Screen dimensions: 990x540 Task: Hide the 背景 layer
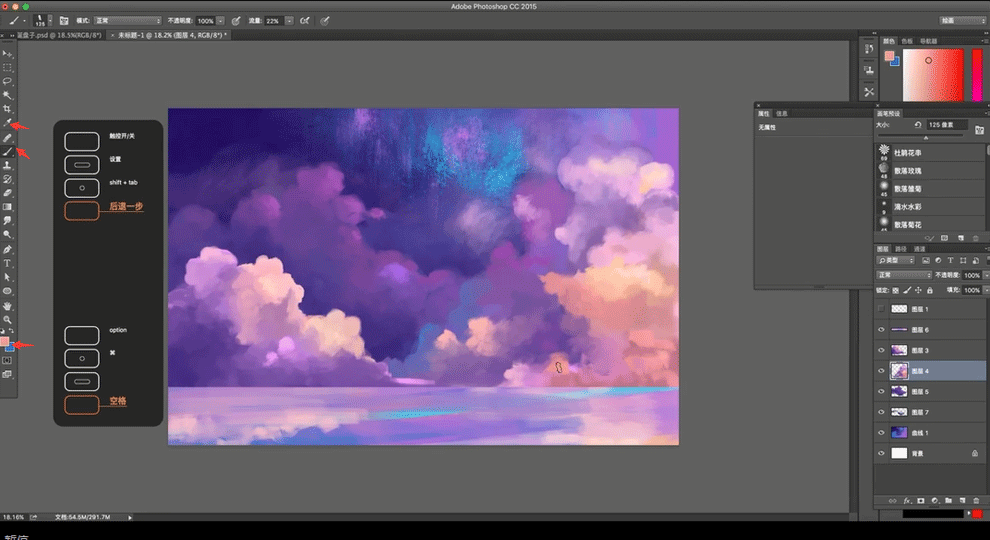pos(881,453)
